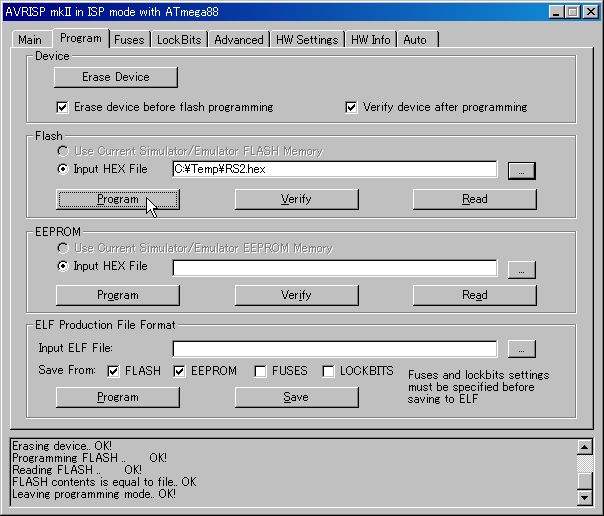Click the EEPROM HEX file path field
Image resolution: width=604 pixels, height=516 pixels.
[335, 268]
